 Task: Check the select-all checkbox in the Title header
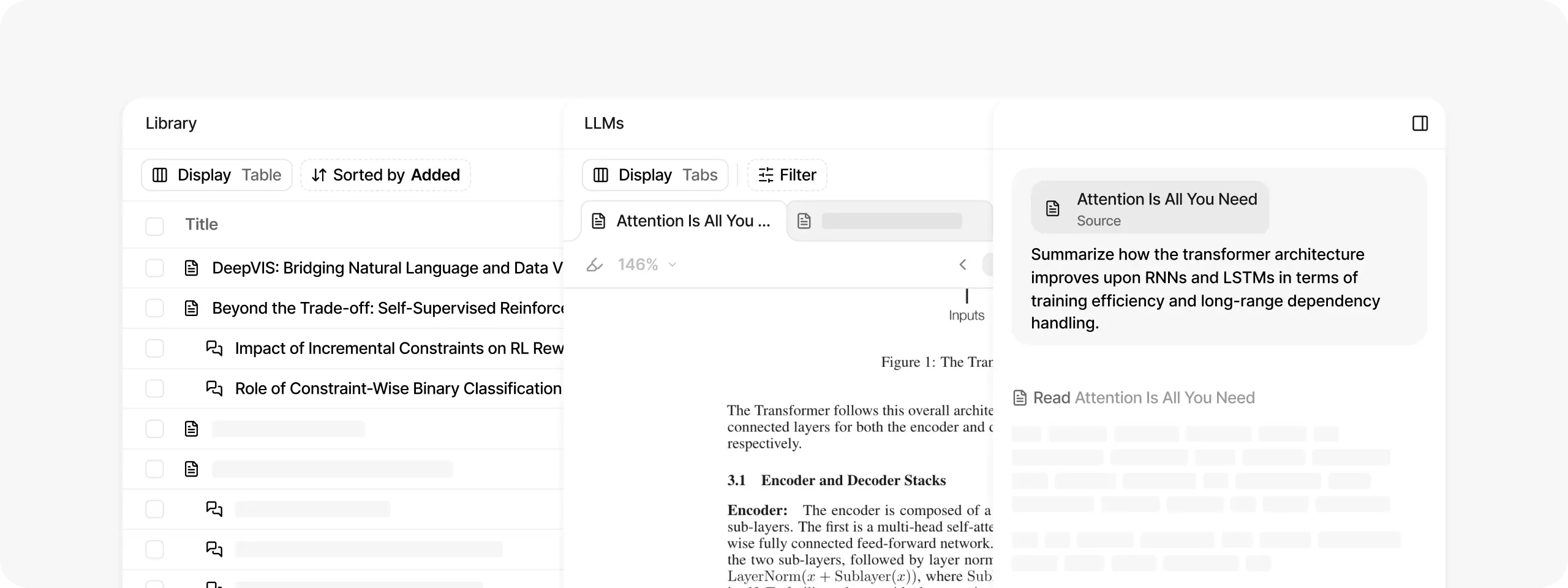[x=155, y=226]
